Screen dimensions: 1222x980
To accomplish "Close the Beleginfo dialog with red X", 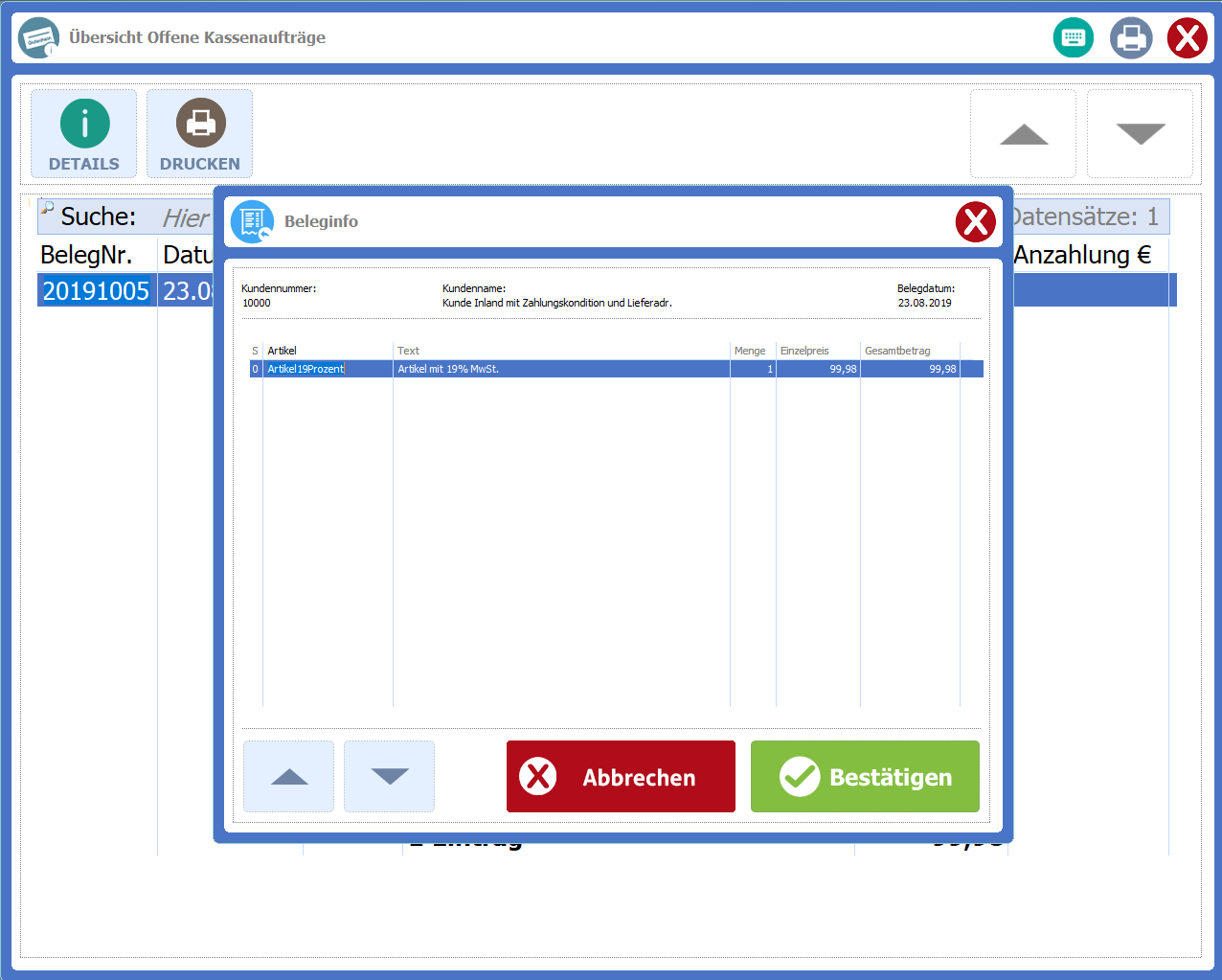I will click(975, 222).
